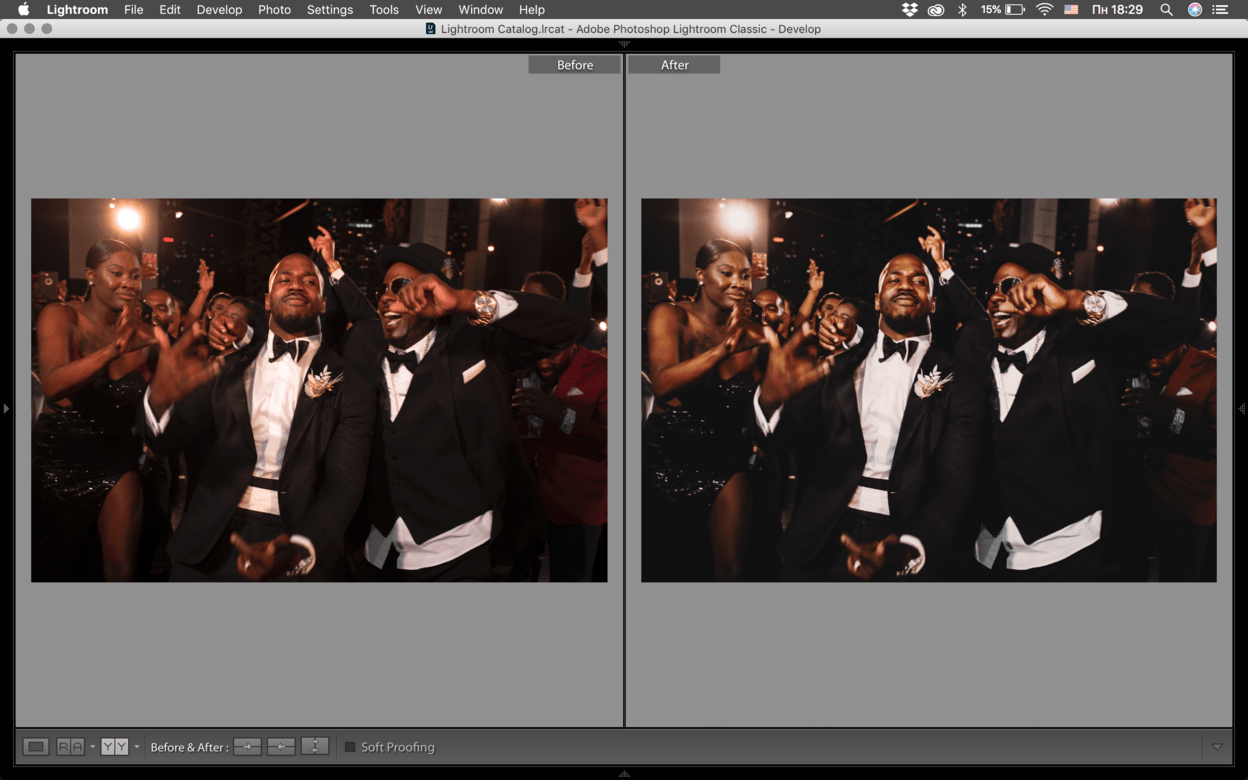Open toolbar content menu triangle
This screenshot has width=1248, height=780.
click(x=1216, y=747)
